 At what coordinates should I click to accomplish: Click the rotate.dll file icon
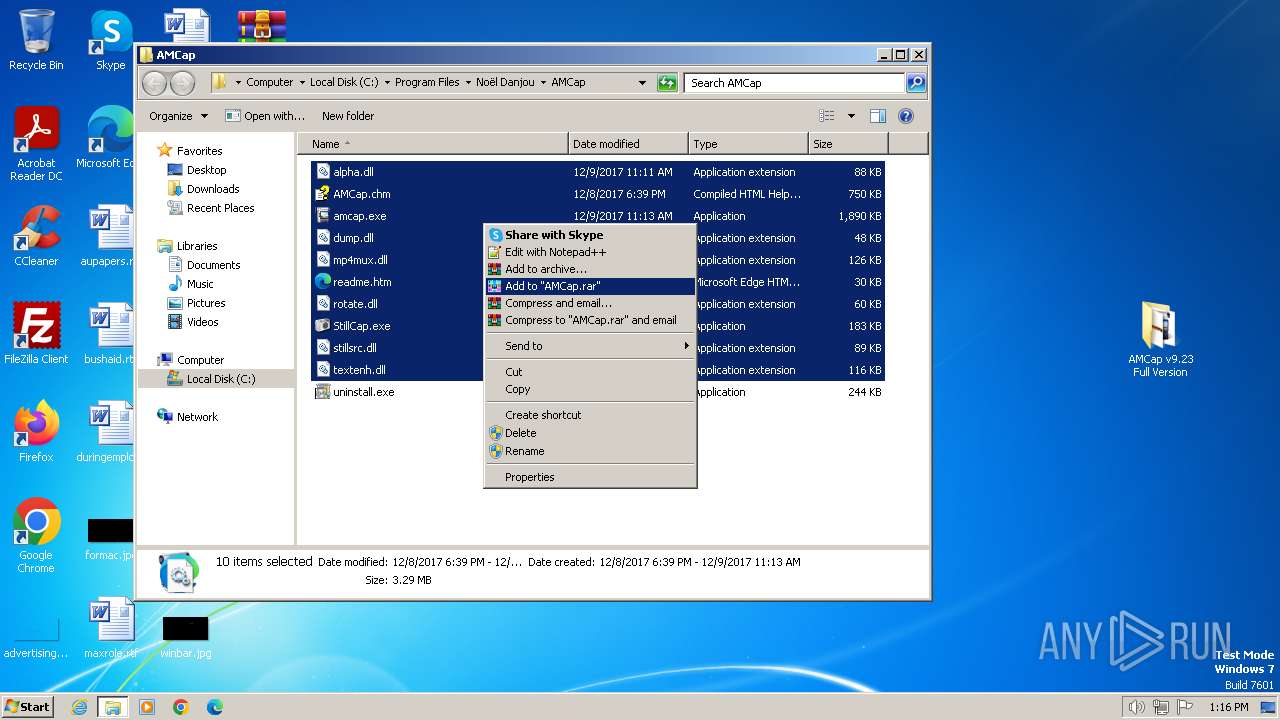pyautogui.click(x=323, y=304)
